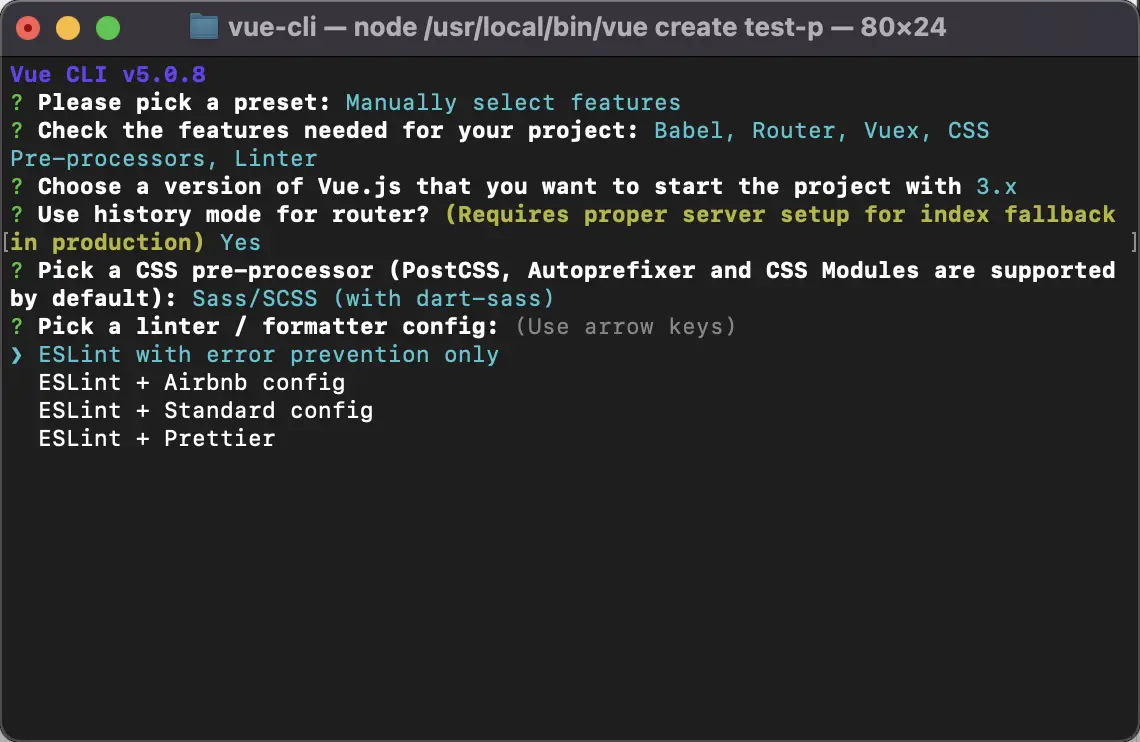Click the Manually select features answer
The image size is (1140, 742).
coord(513,103)
